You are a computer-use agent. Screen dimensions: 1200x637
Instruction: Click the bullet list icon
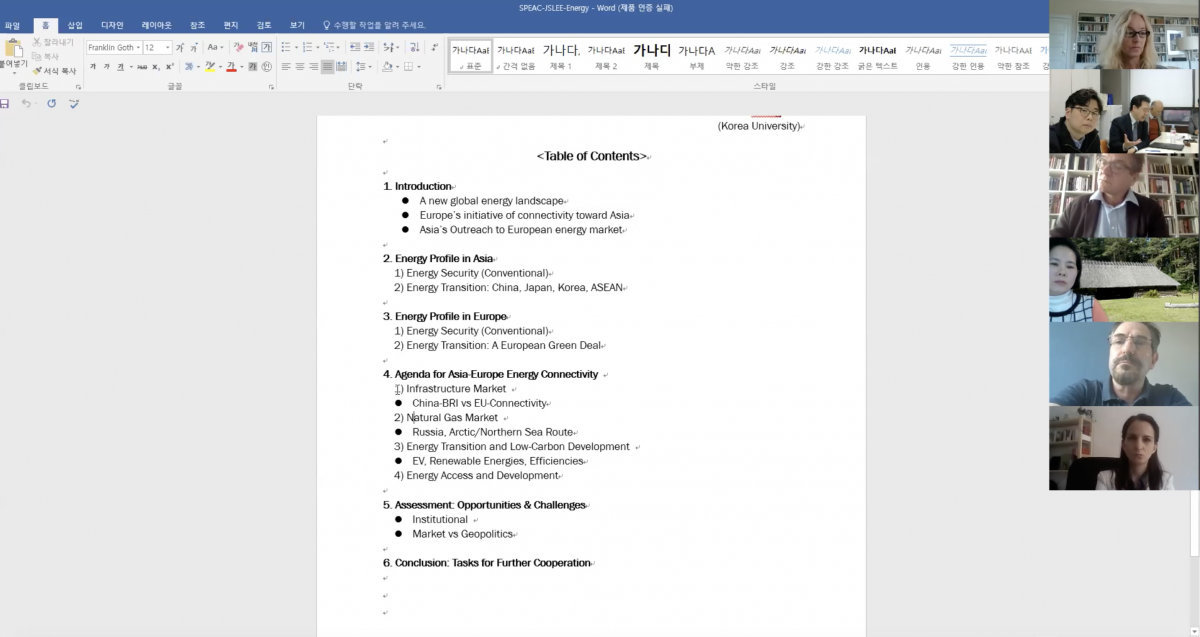point(286,47)
